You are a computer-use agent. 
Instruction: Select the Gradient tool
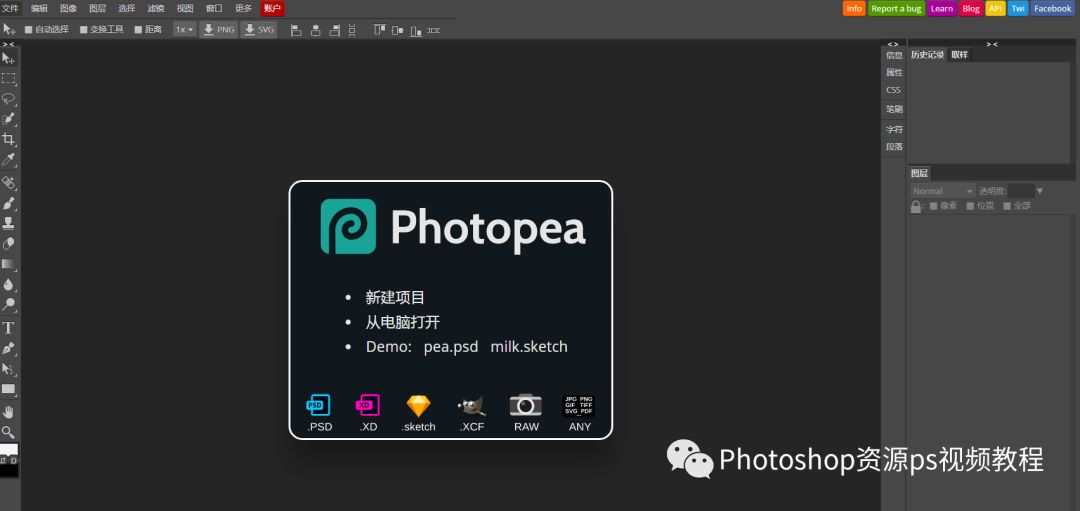(9, 263)
